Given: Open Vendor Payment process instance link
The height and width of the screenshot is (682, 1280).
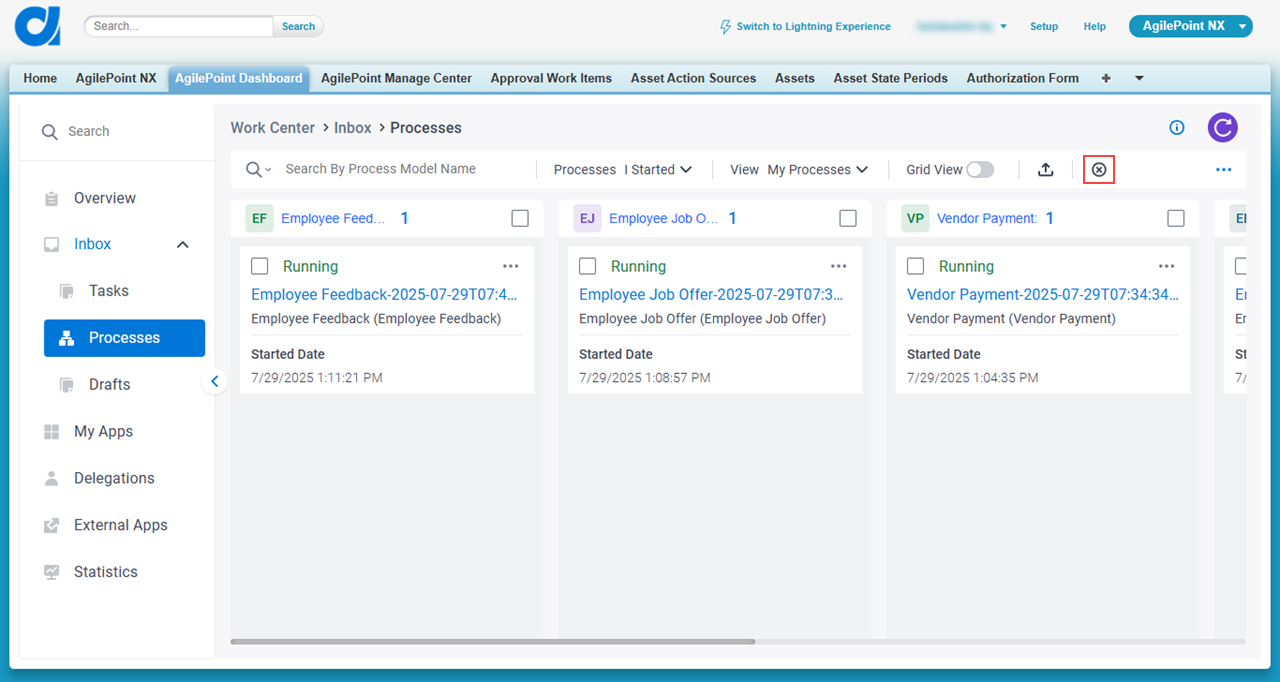Looking at the screenshot, I should pyautogui.click(x=1043, y=294).
